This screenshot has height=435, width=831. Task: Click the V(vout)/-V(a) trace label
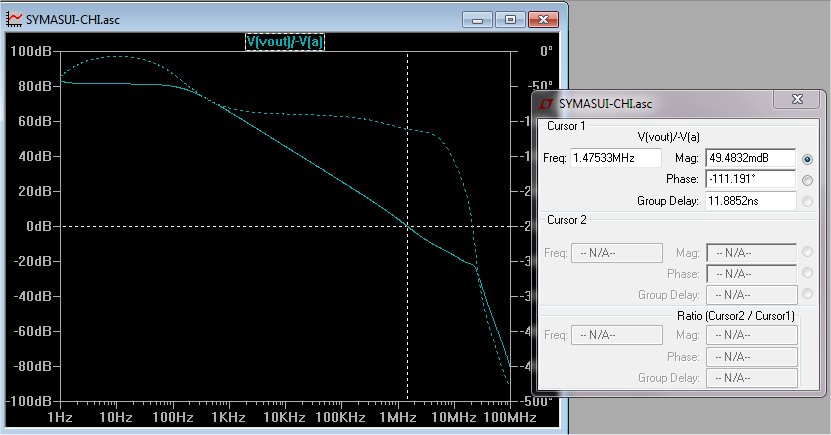(285, 42)
